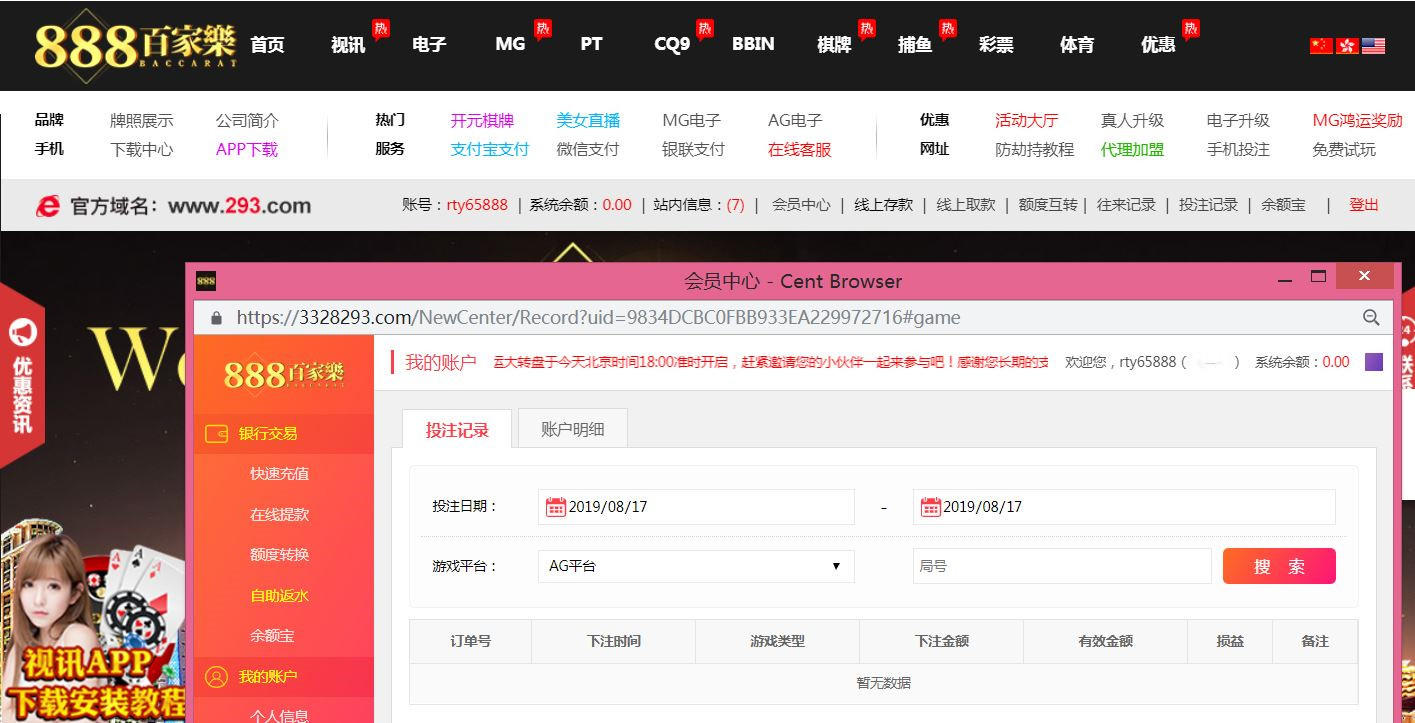Click the red 搜索 search button

[x=1279, y=566]
